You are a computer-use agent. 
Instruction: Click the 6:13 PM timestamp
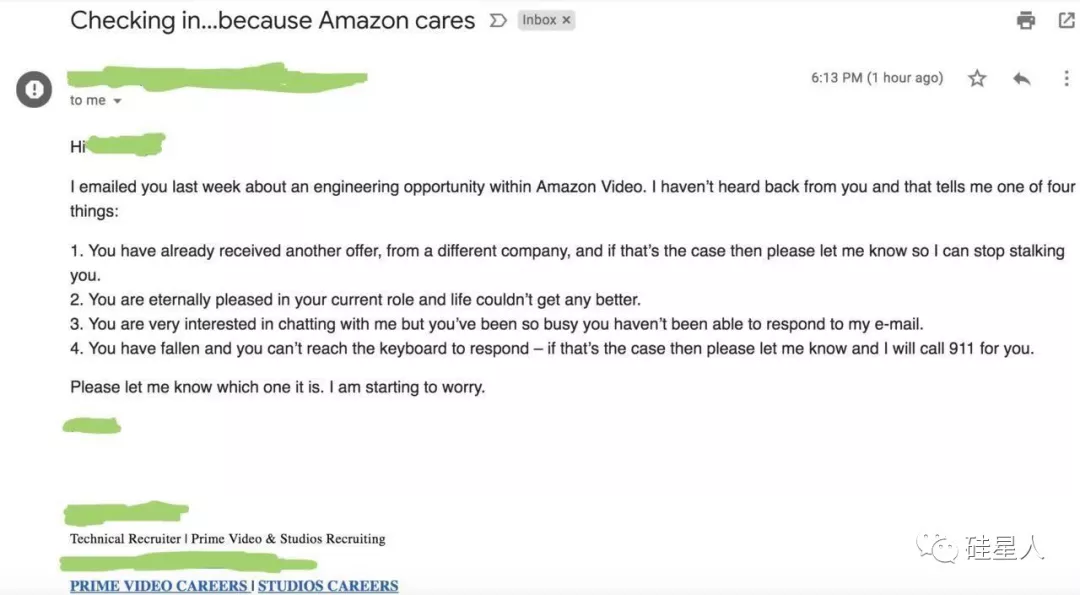point(877,78)
